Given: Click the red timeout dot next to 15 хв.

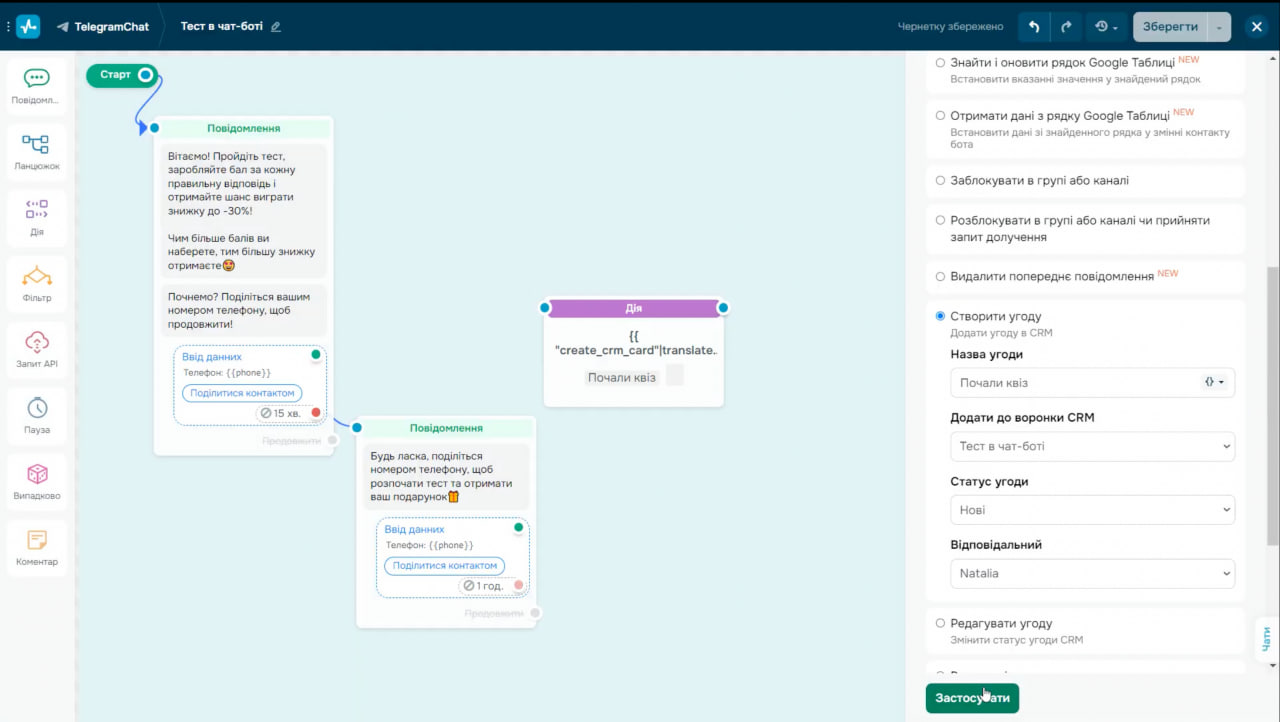Looking at the screenshot, I should coord(316,413).
